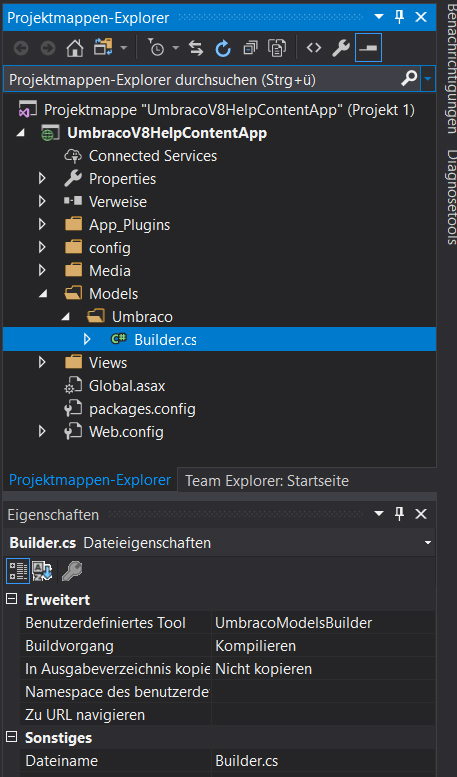457x777 pixels.
Task: Click the UmbracoModelsBuilder value field
Action: [324, 623]
